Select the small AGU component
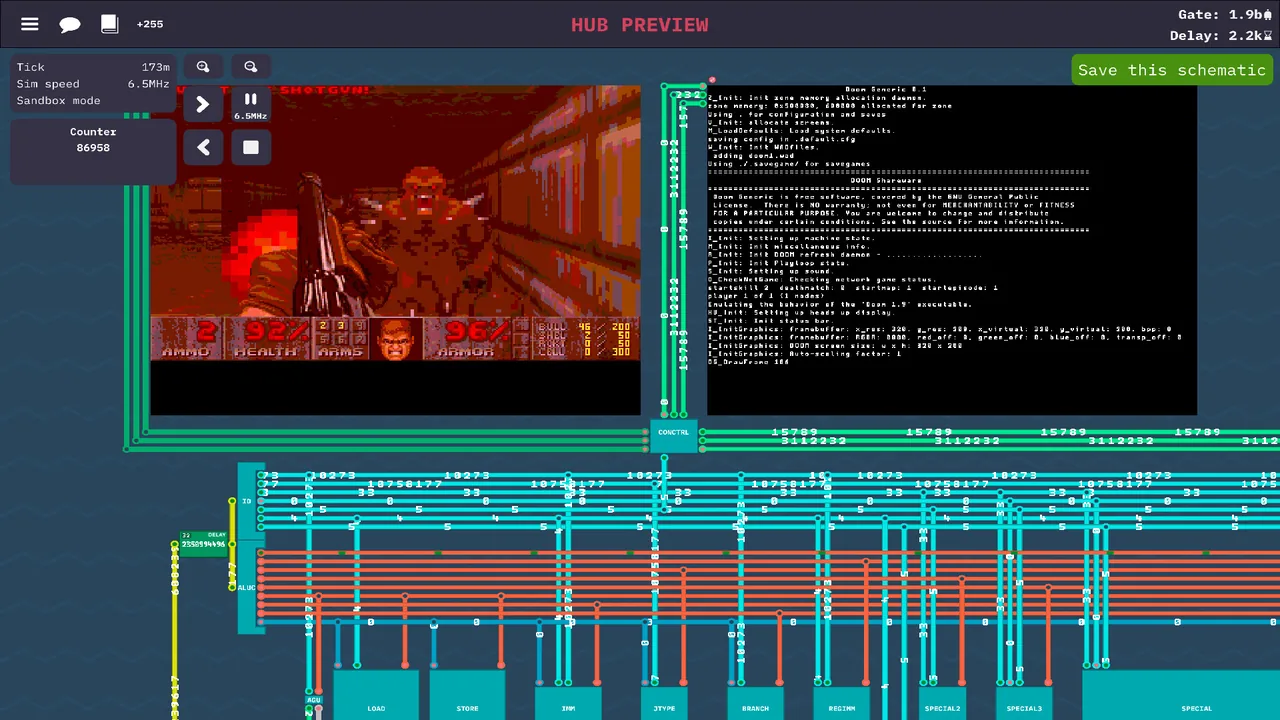 (x=313, y=700)
